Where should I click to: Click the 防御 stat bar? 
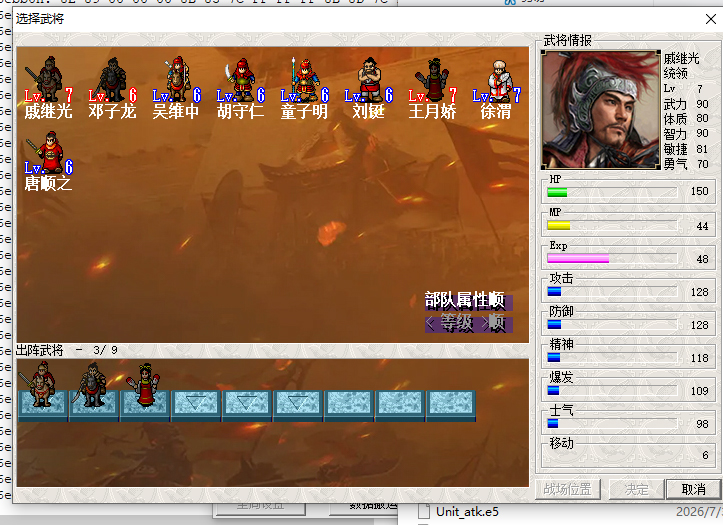[612, 324]
